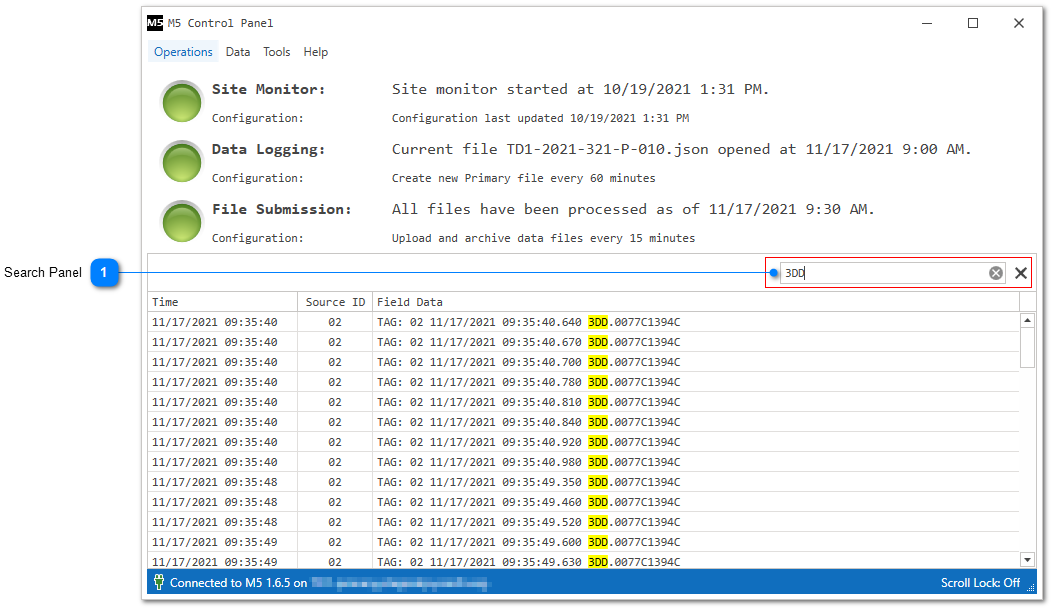Click 'Upload and archive data files every 15 minutes'
This screenshot has height=610, width=1053.
coord(543,238)
